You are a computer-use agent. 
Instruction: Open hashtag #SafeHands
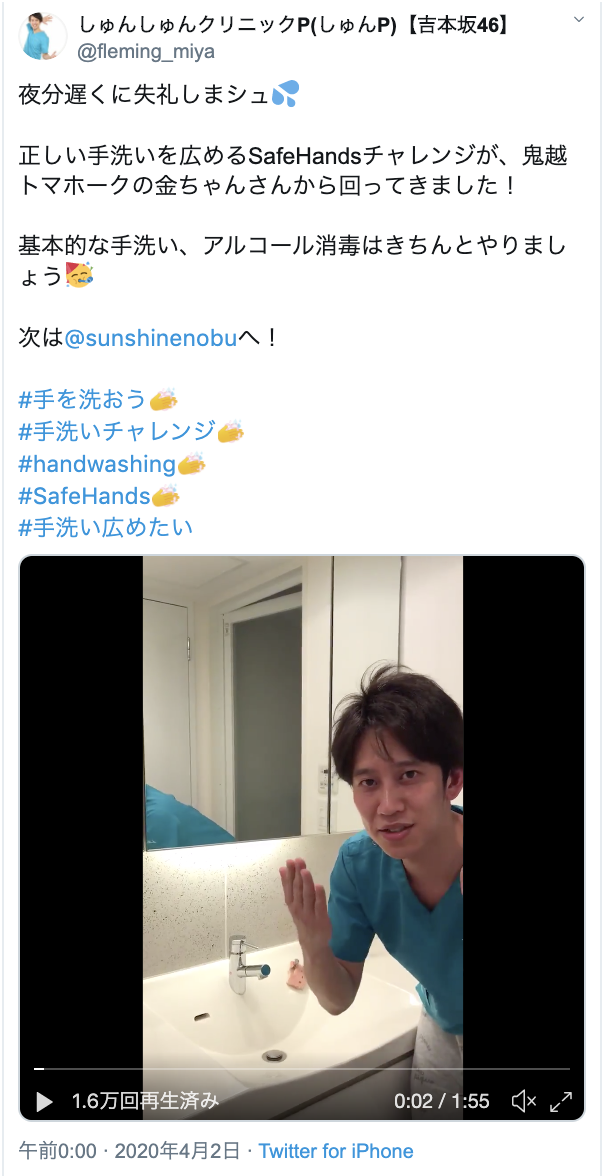click(84, 496)
